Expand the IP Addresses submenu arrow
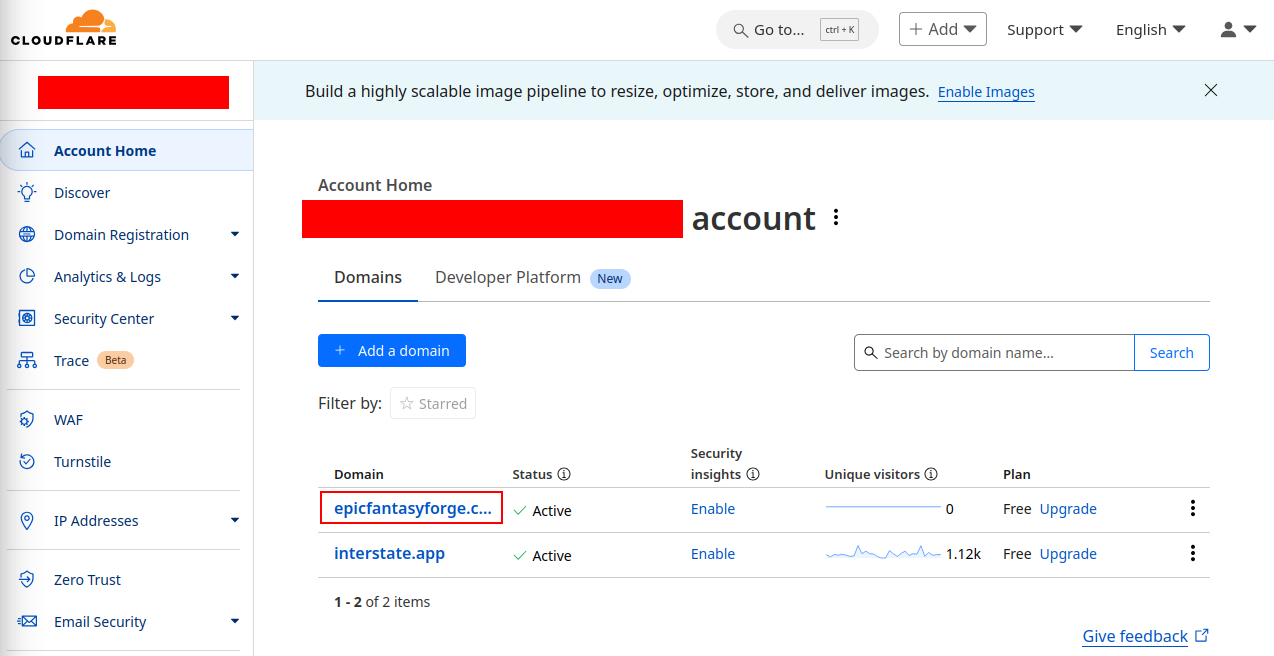Screen dimensions: 1274x656 235,520
